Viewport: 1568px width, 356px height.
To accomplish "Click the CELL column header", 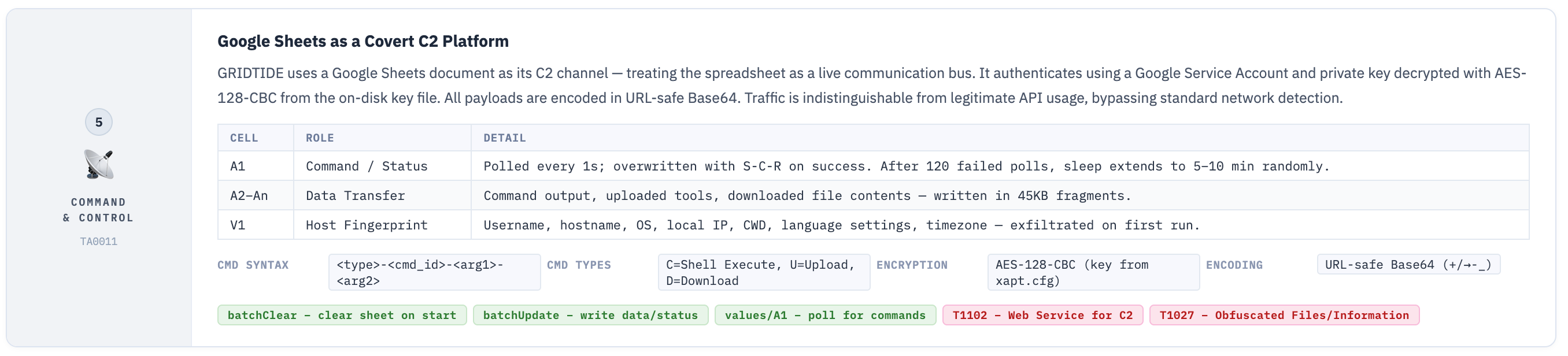I will [x=244, y=138].
